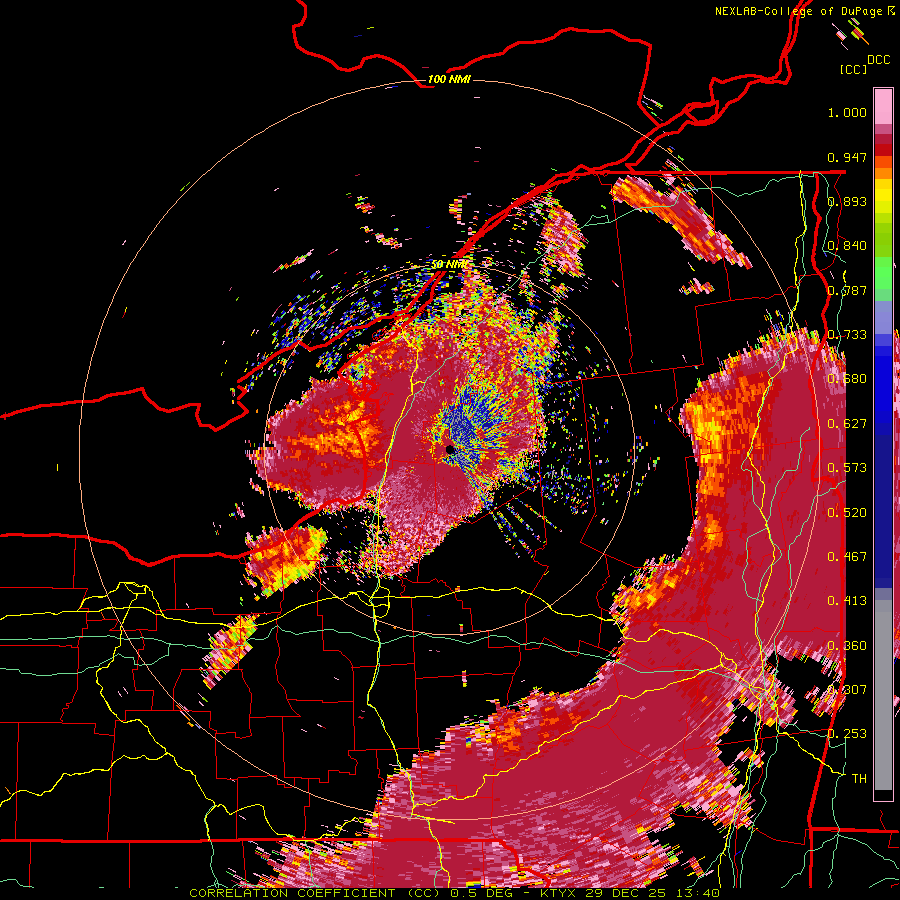
Task: Click the 50 NMI range ring label
Action: 449,264
